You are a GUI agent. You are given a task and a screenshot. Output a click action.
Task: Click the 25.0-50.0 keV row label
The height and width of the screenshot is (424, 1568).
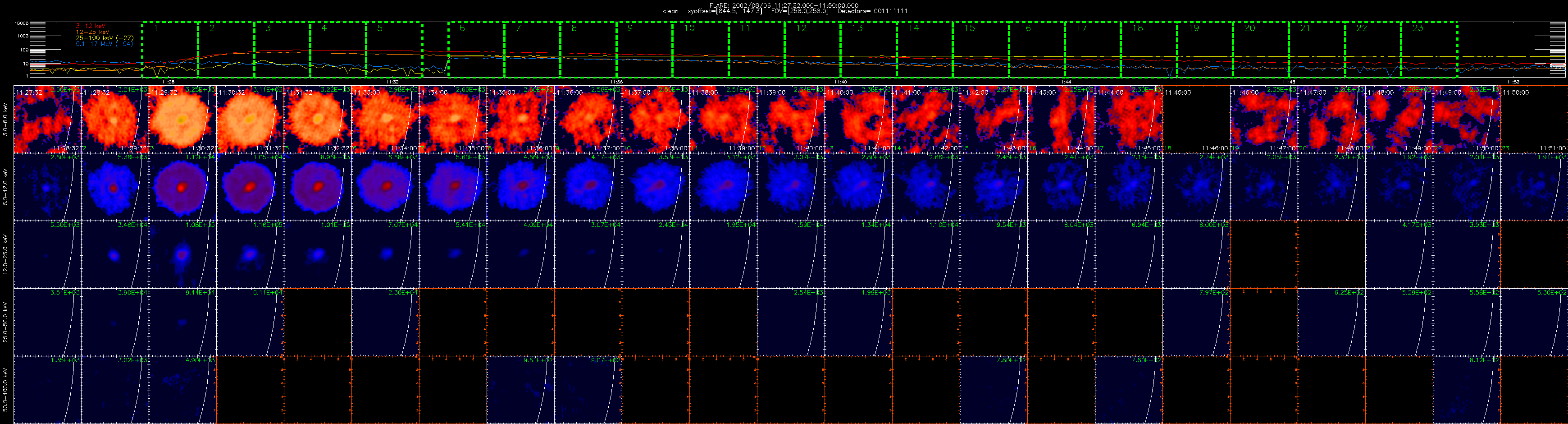pos(5,322)
